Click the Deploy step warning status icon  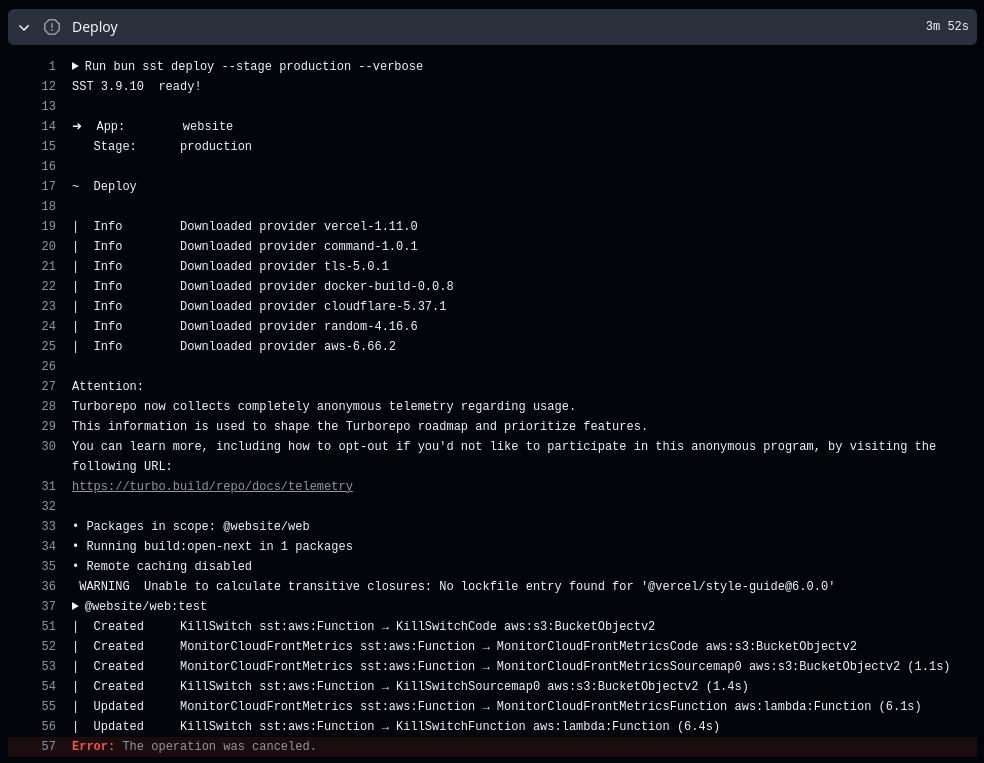click(x=52, y=27)
